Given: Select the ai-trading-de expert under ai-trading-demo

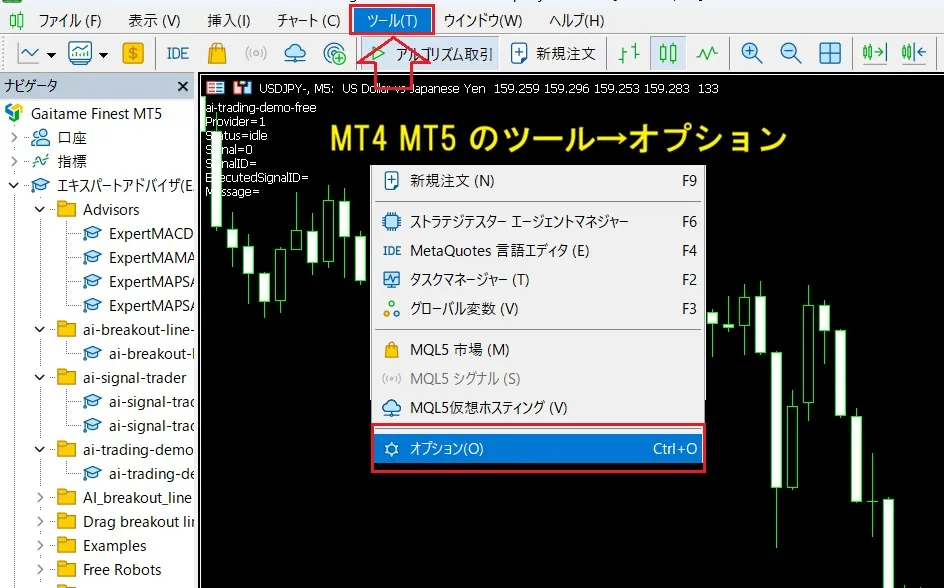Looking at the screenshot, I should (151, 474).
